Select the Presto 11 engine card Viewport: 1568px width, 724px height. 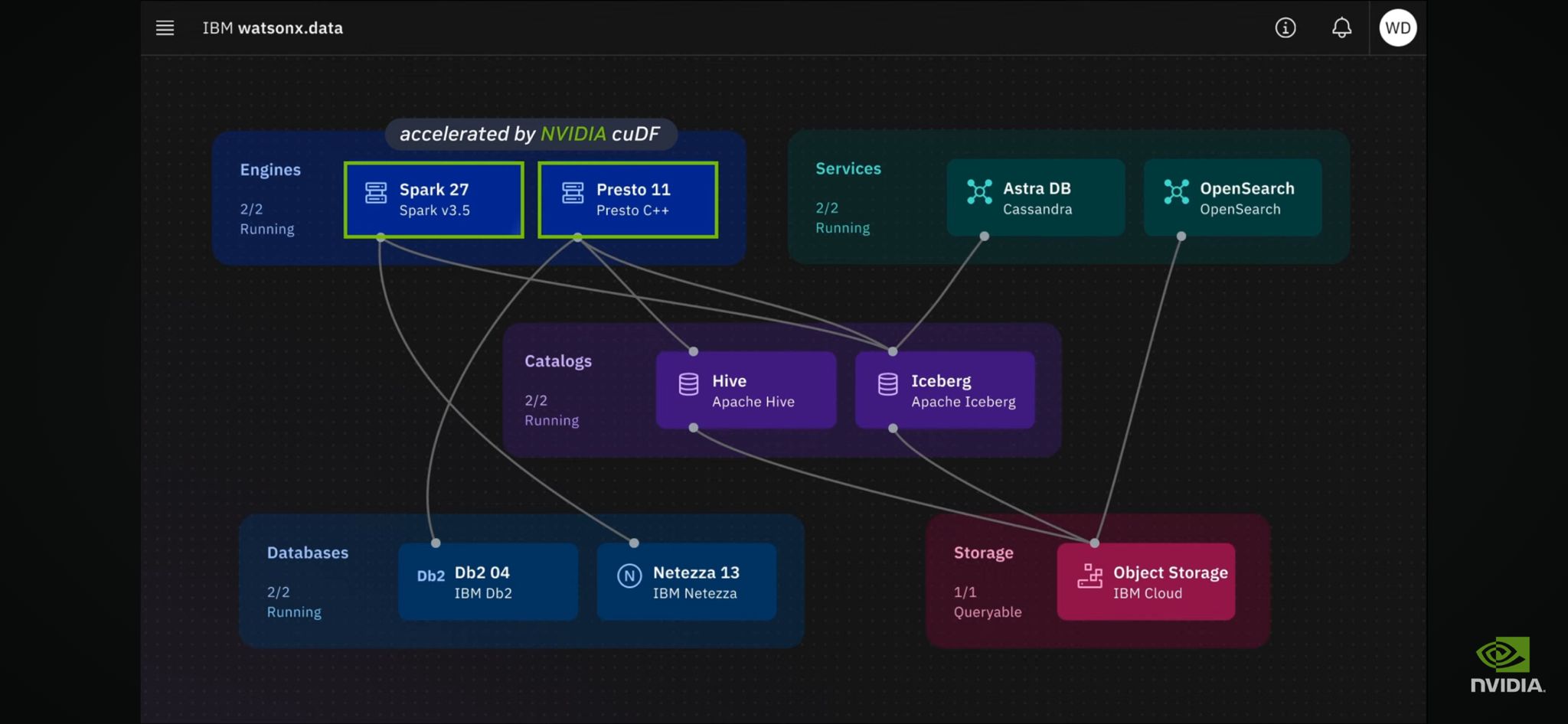(x=628, y=200)
